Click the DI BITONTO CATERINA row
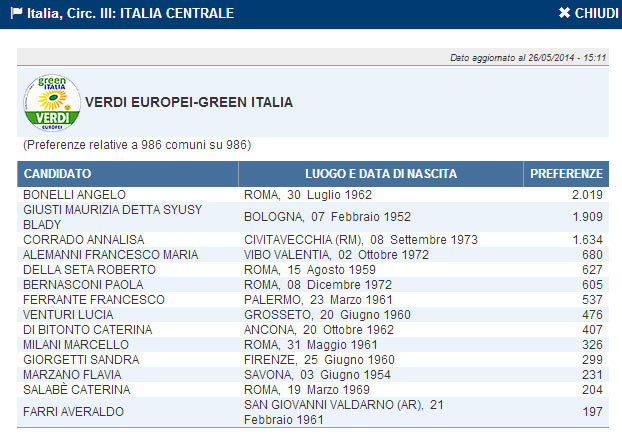Viewport: 622px width, 439px height. click(87, 330)
